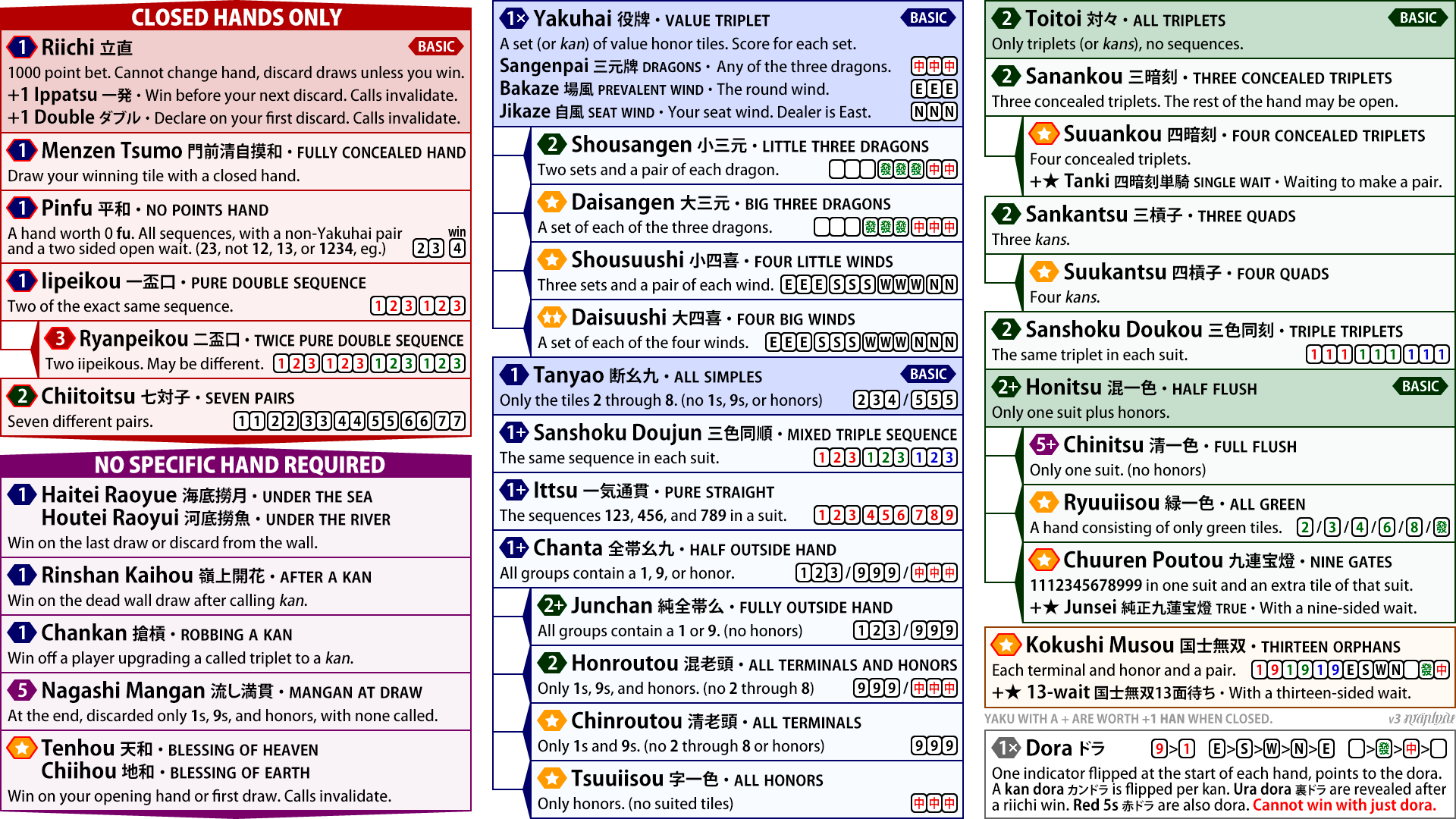Click the Daisuushi double star icon
The width and height of the screenshot is (1456, 819).
[552, 317]
